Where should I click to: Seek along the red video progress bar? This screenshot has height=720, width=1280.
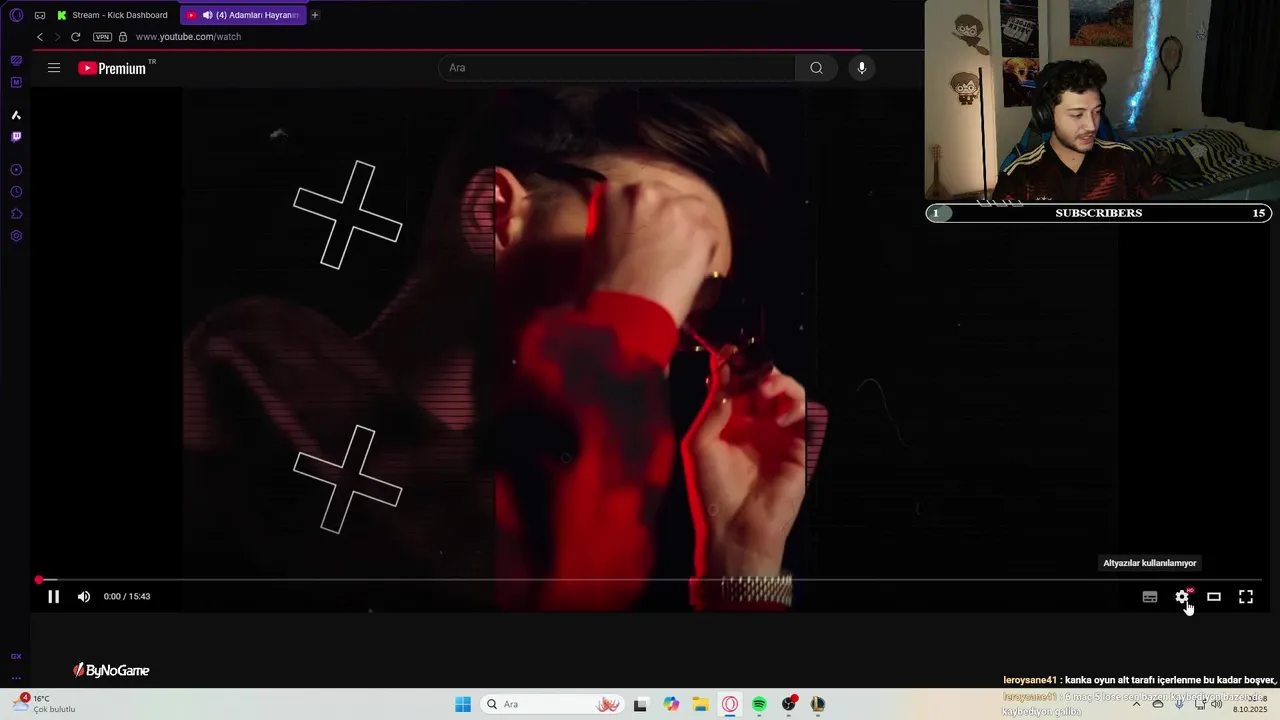(650, 580)
